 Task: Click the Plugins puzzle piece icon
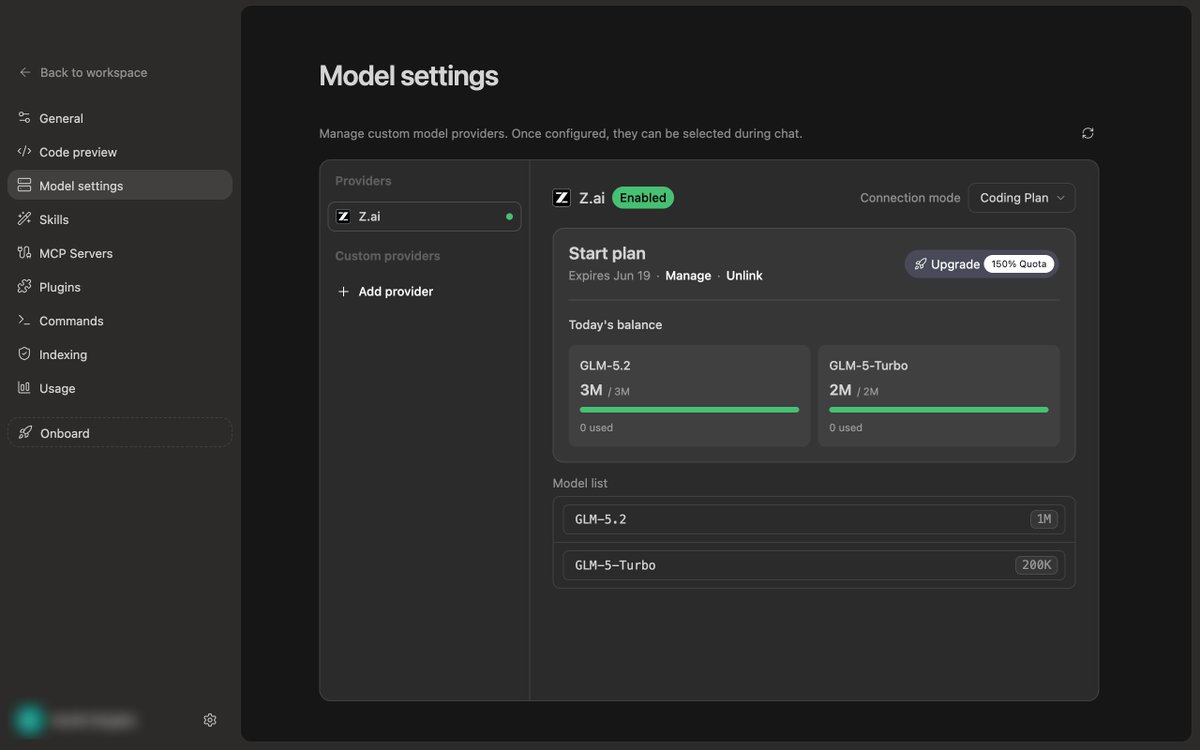24,287
